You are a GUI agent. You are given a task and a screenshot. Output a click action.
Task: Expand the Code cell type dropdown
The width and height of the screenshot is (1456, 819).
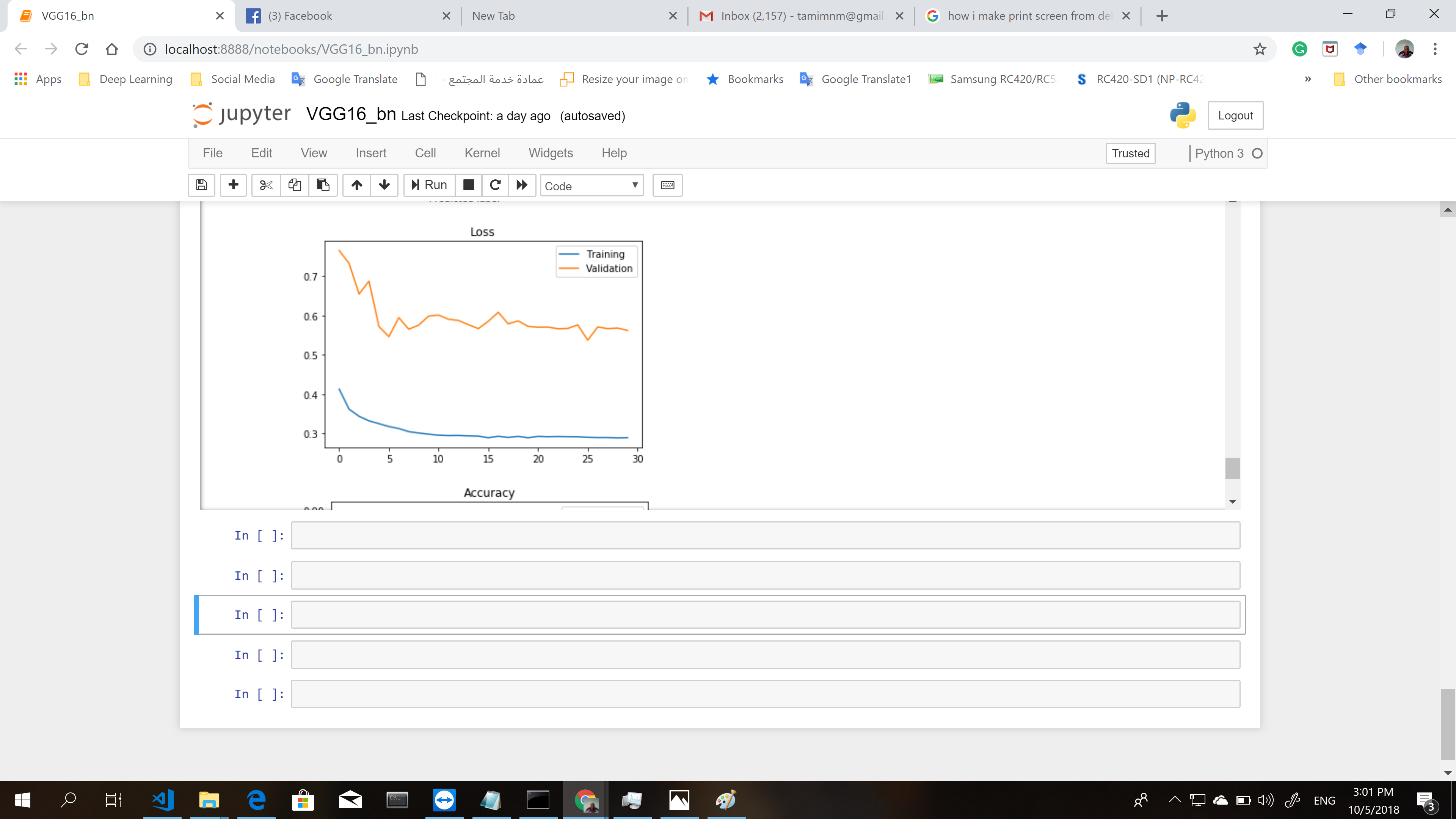[x=591, y=185]
